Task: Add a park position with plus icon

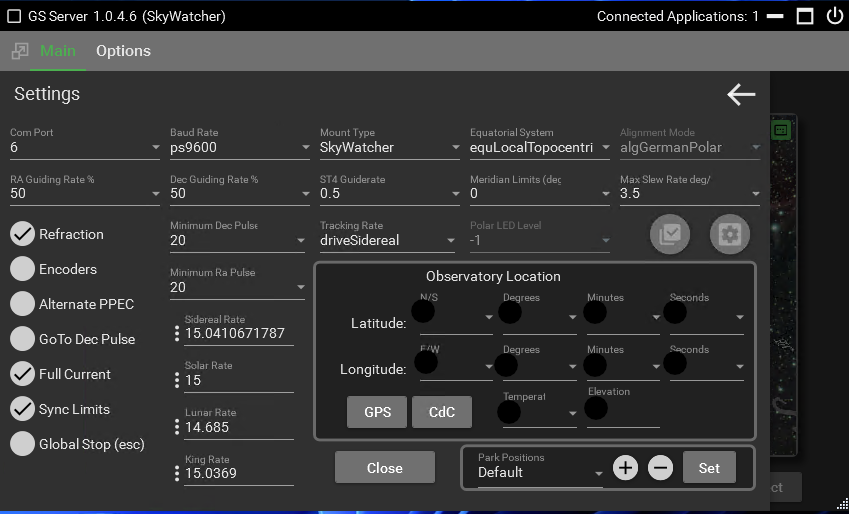Action: click(625, 468)
